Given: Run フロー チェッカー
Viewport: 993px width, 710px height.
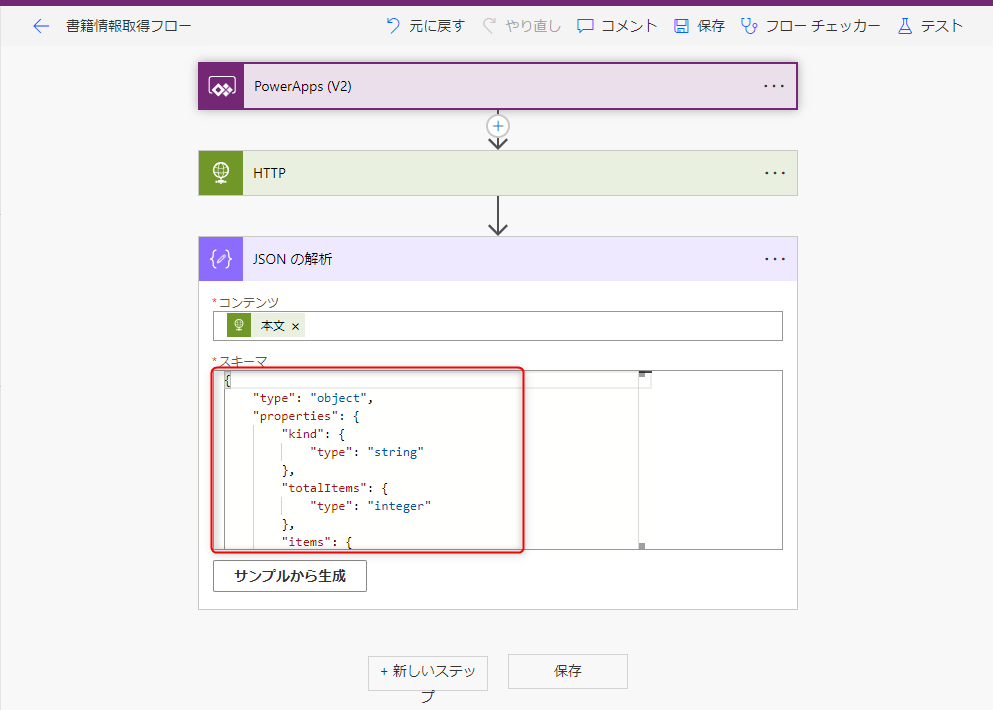Looking at the screenshot, I should tap(810, 26).
